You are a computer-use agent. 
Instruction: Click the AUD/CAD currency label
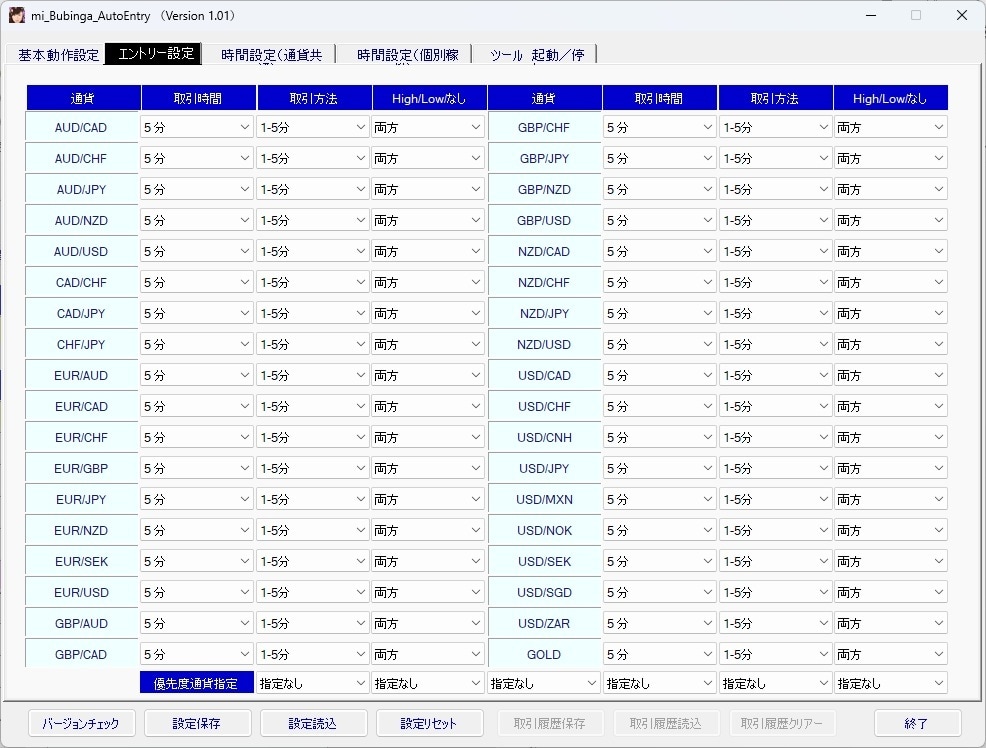click(81, 128)
